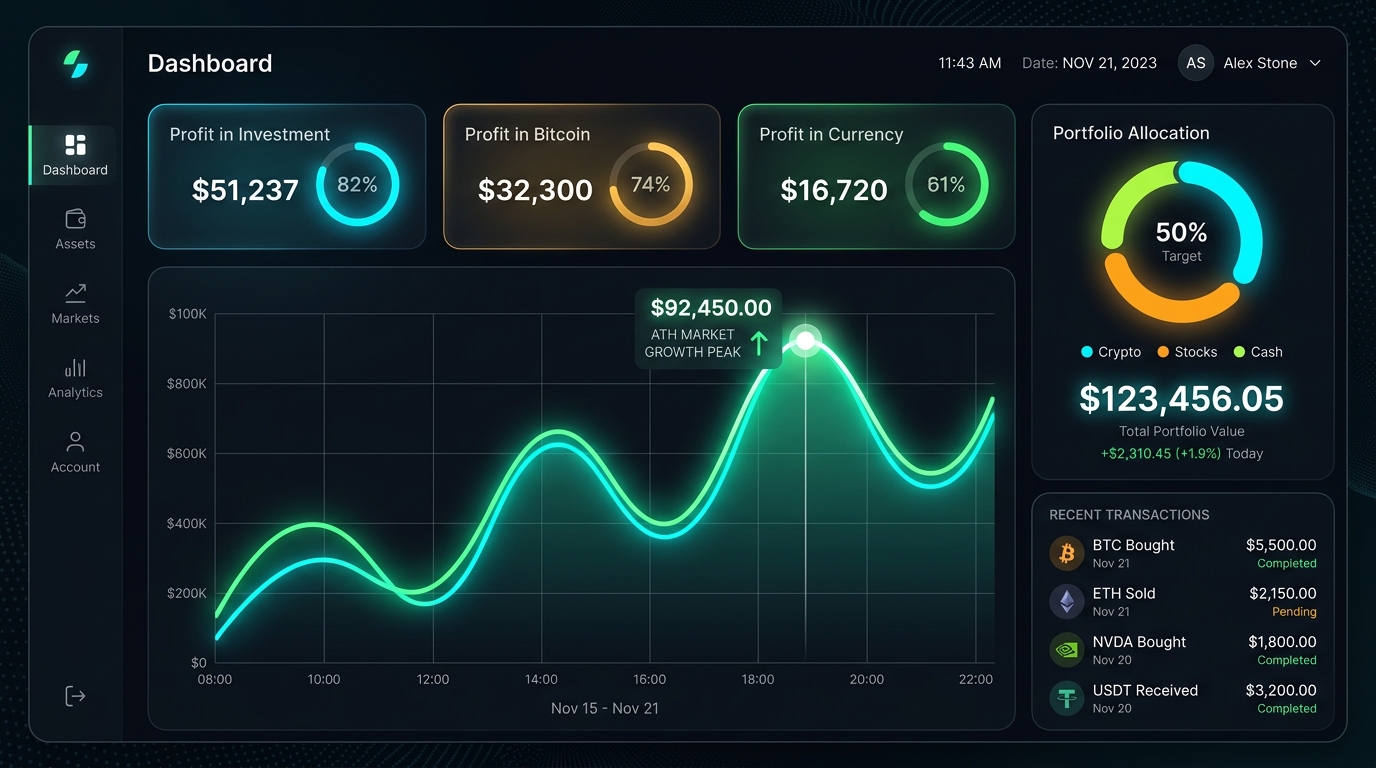Click the $92,450.00 tooltip value
Image resolution: width=1376 pixels, height=768 pixels.
pos(711,308)
